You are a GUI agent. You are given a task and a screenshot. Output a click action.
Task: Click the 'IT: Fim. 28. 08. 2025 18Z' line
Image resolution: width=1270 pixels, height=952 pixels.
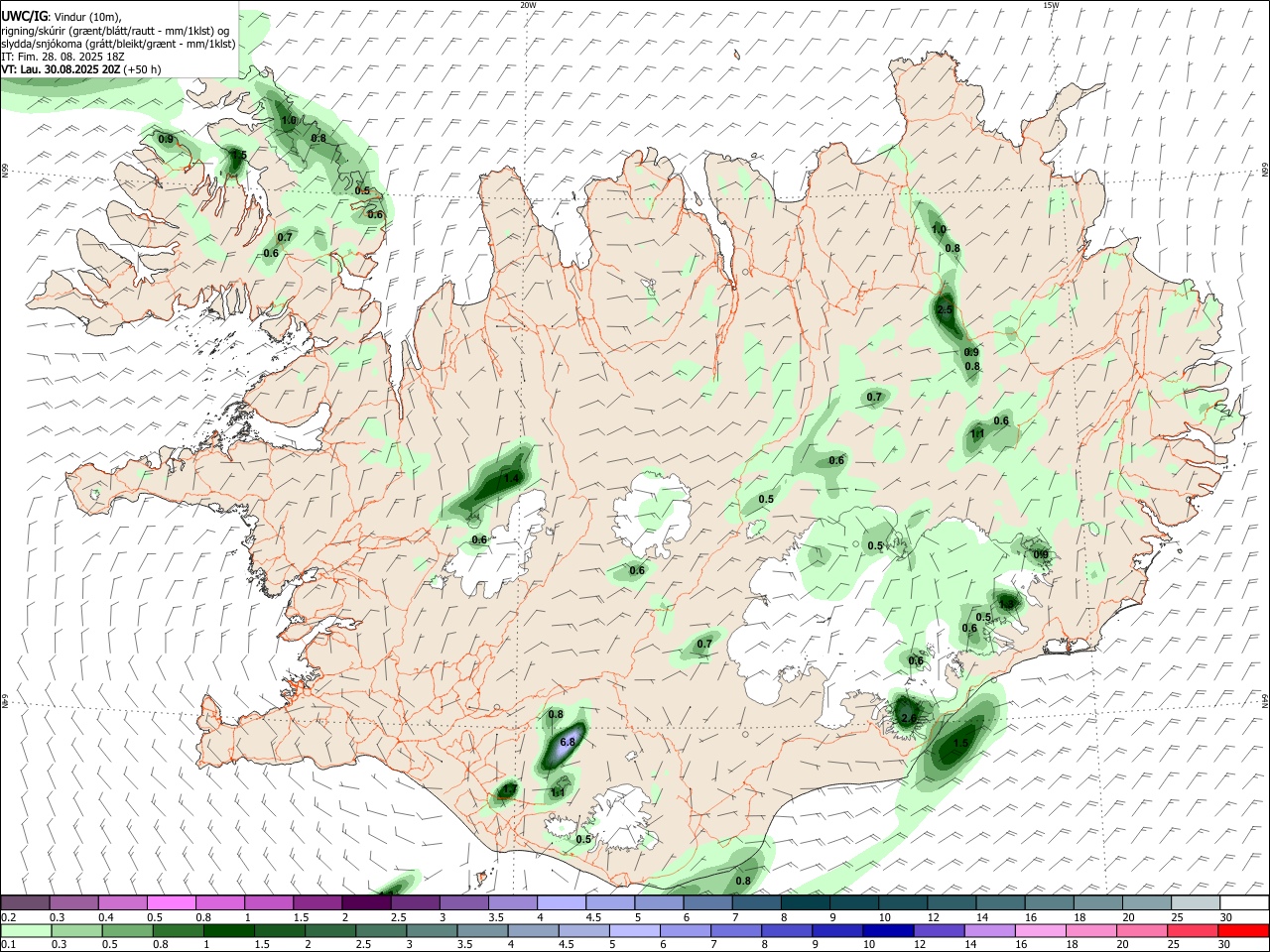click(63, 57)
